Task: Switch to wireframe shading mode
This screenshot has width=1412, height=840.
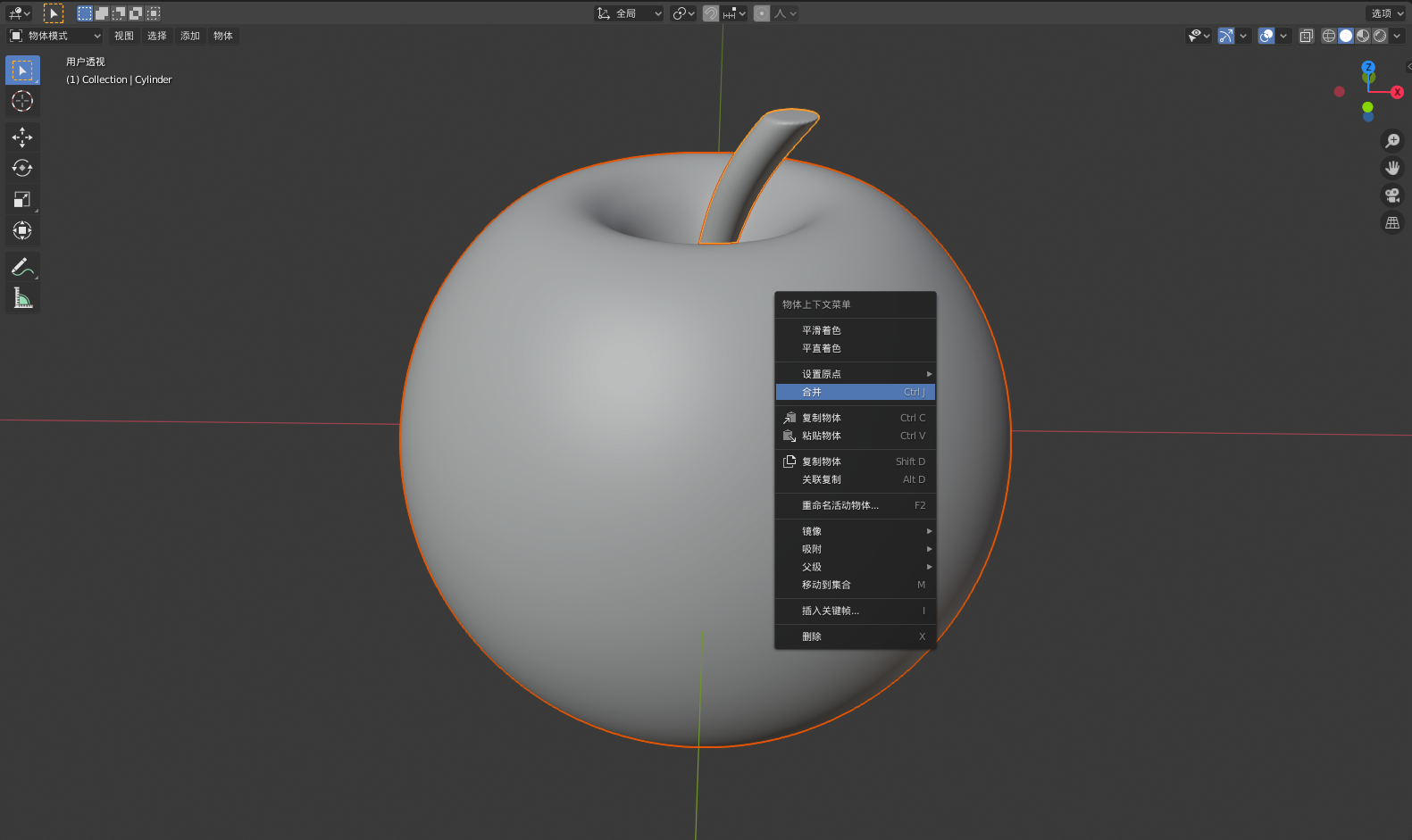Action: pyautogui.click(x=1329, y=36)
